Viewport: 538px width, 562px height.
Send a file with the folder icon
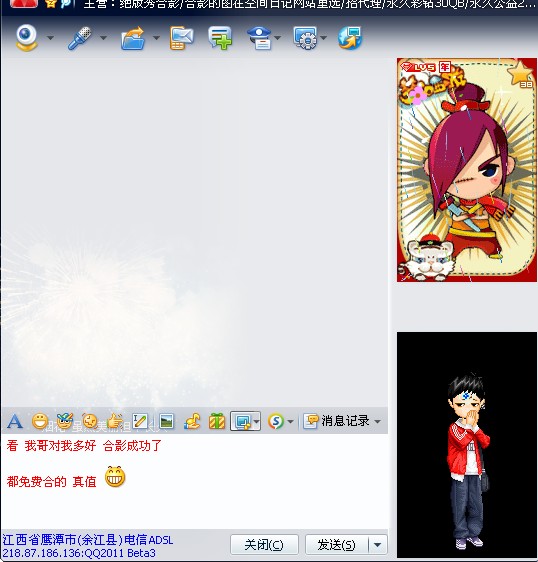133,38
